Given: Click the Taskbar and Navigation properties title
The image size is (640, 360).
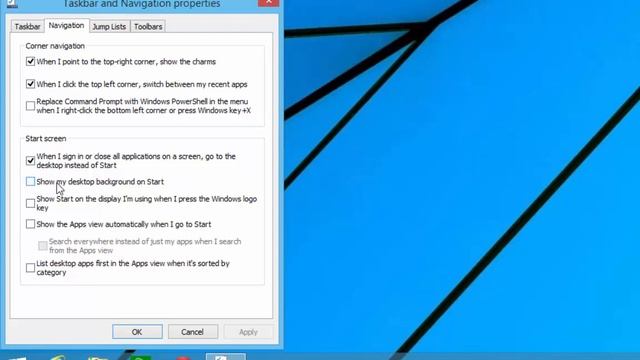Looking at the screenshot, I should tap(141, 4).
